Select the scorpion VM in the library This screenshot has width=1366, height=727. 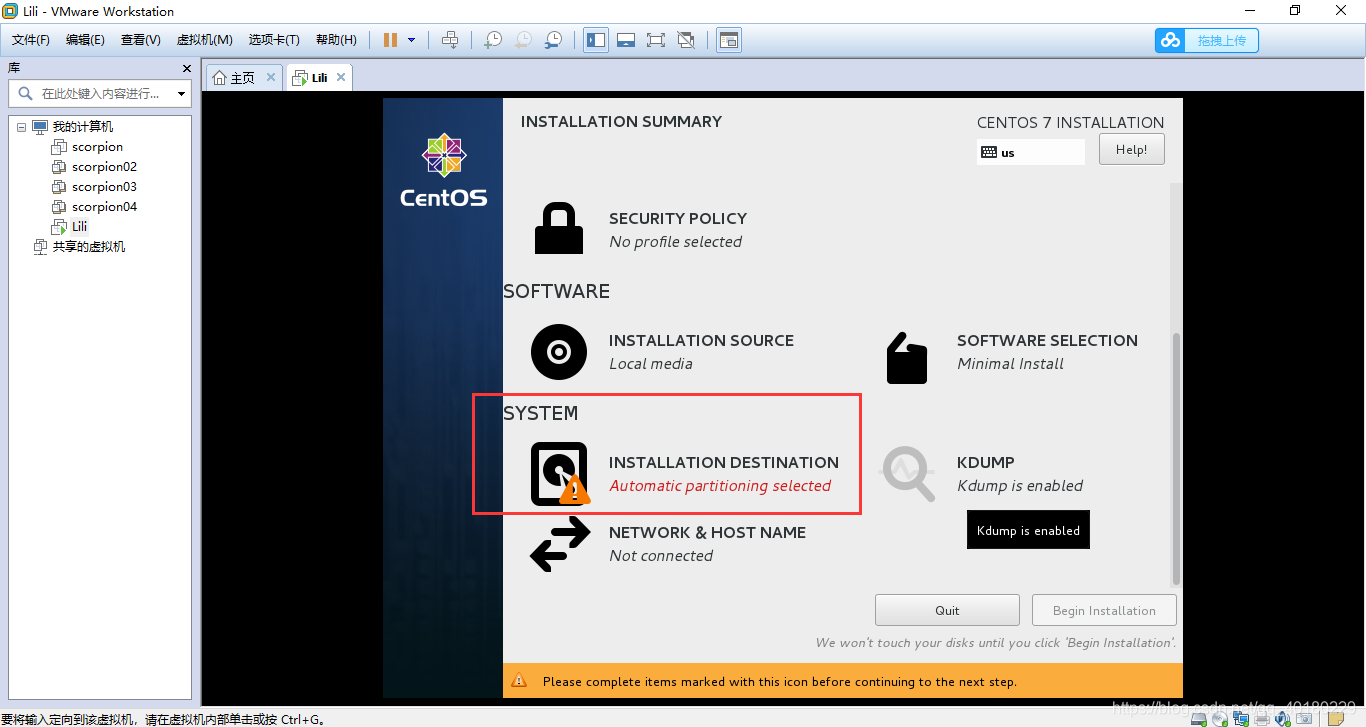(x=97, y=147)
